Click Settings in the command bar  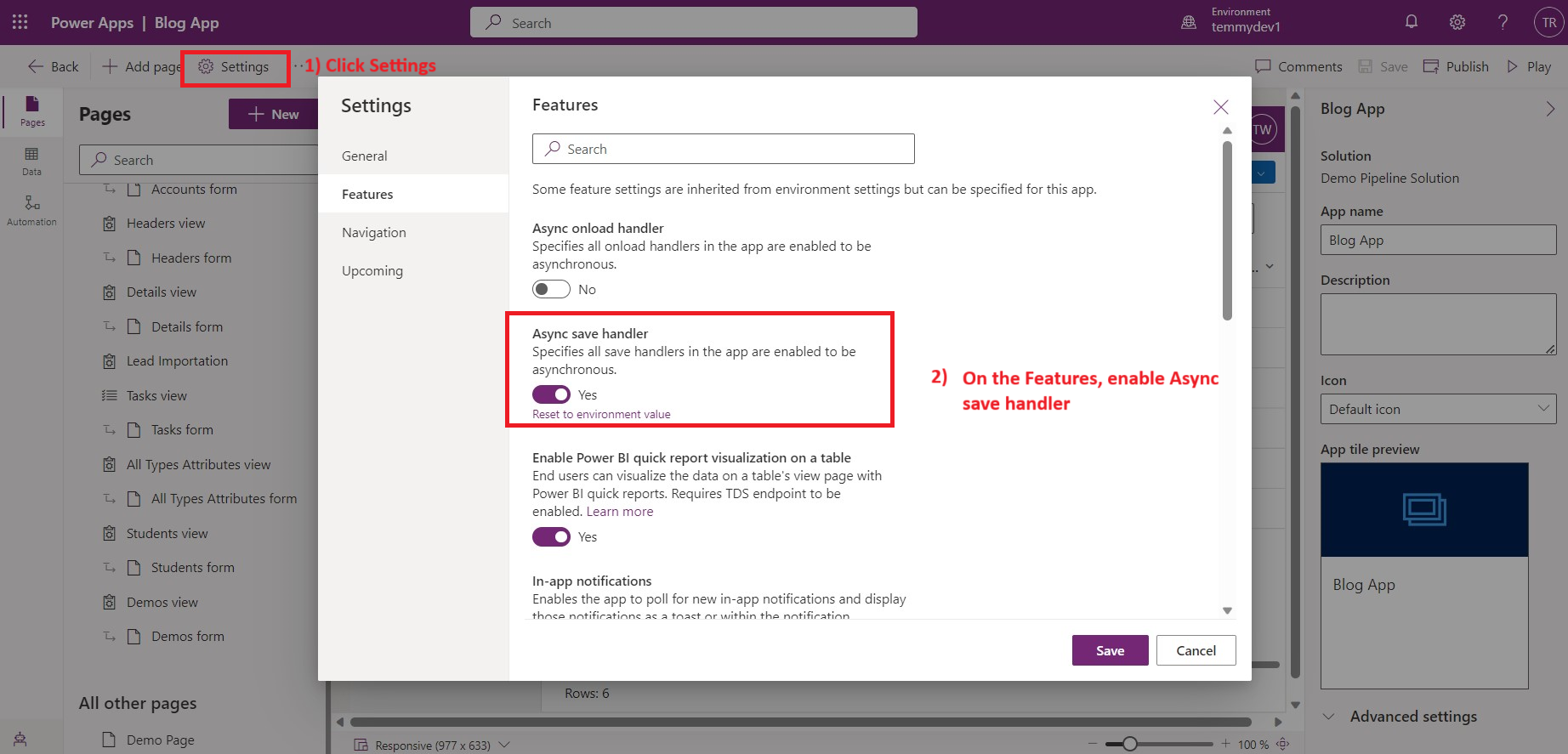(x=234, y=66)
